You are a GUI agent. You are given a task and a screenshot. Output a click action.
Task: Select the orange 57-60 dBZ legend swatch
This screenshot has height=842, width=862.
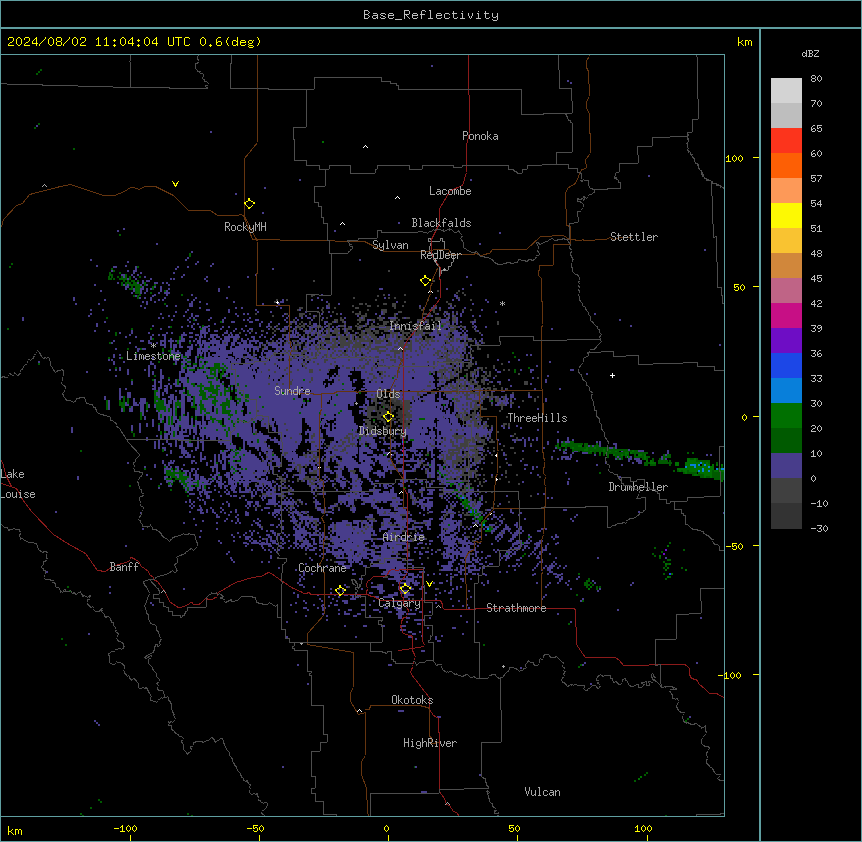point(786,165)
